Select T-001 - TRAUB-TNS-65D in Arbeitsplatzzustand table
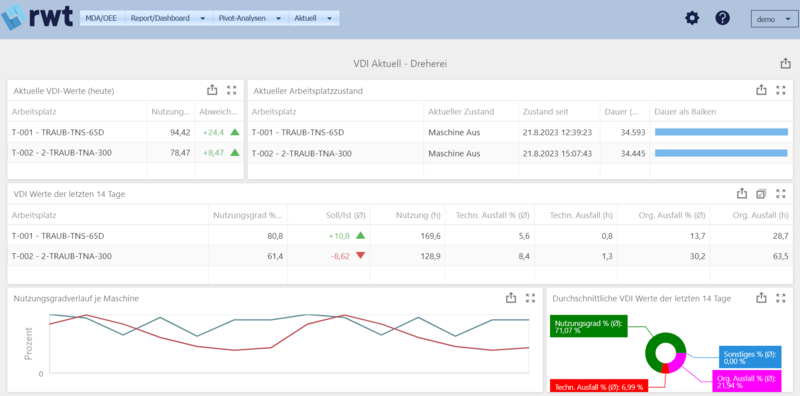The width and height of the screenshot is (800, 396). pos(298,132)
